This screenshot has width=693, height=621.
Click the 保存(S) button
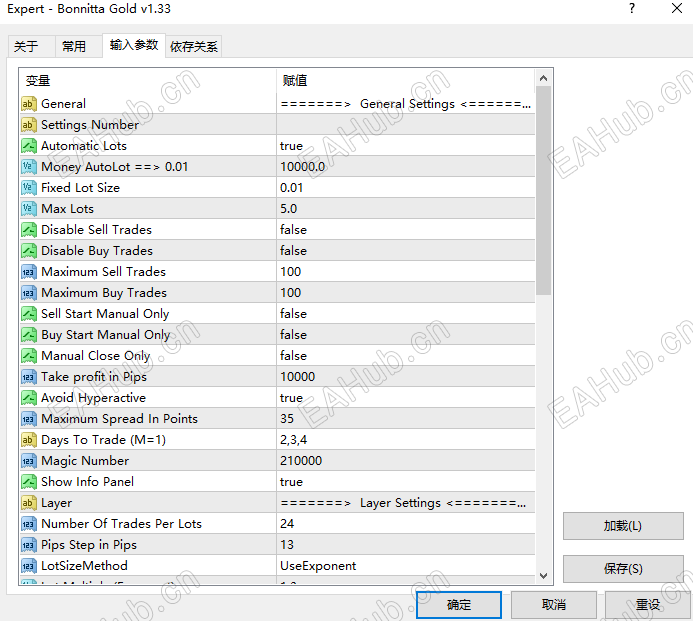pyautogui.click(x=623, y=569)
